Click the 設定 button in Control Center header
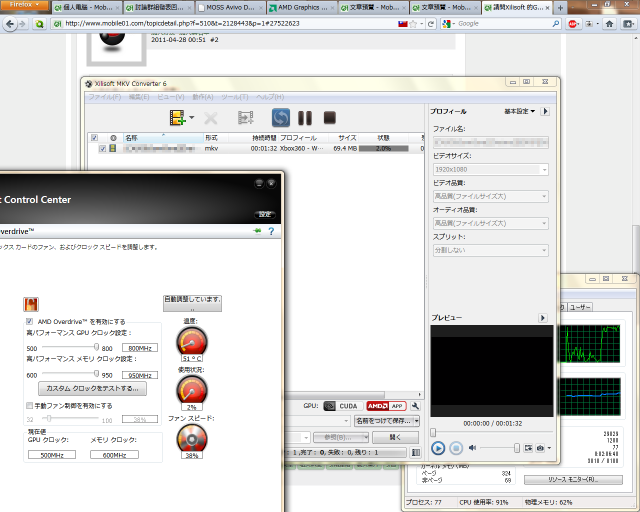The width and height of the screenshot is (640, 512). (x=265, y=215)
